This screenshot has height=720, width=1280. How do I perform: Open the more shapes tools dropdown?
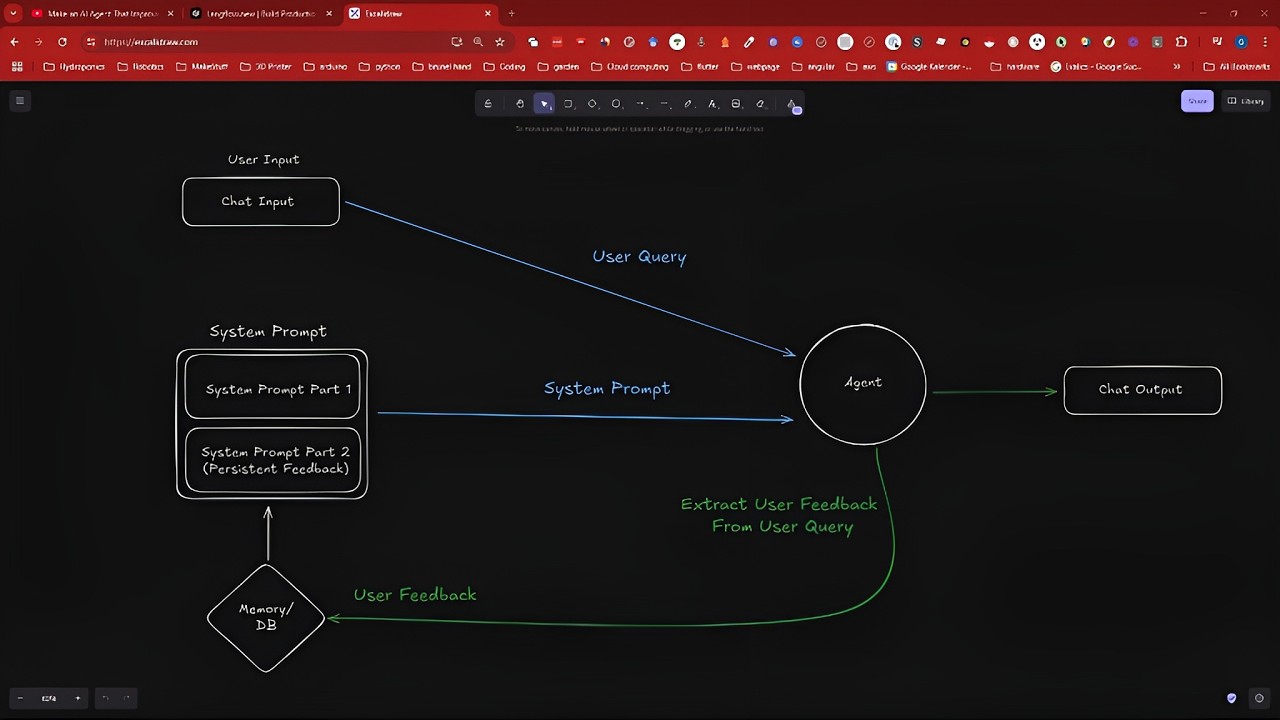pos(792,104)
